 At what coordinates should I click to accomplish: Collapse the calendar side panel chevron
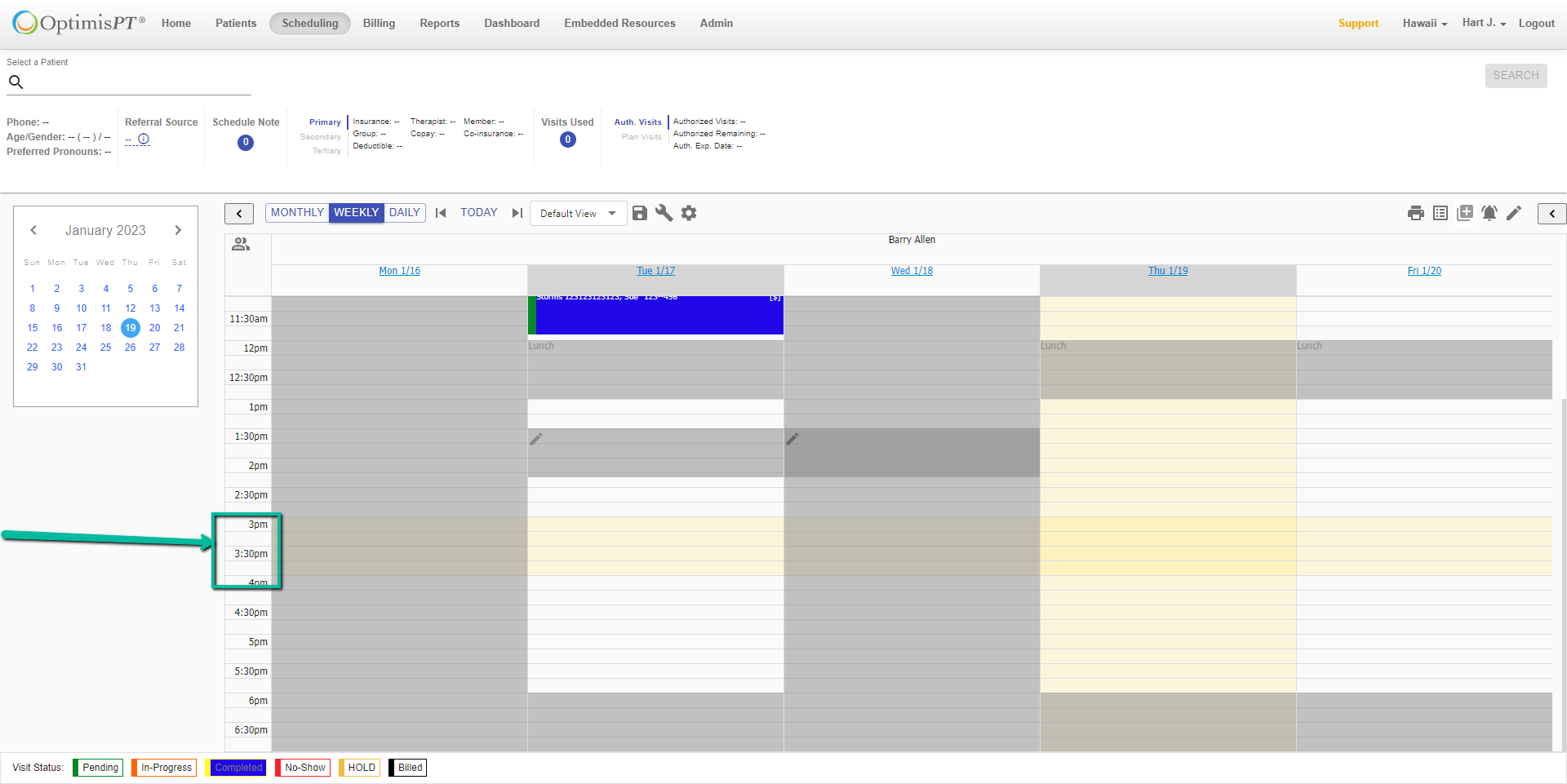[x=1551, y=213]
